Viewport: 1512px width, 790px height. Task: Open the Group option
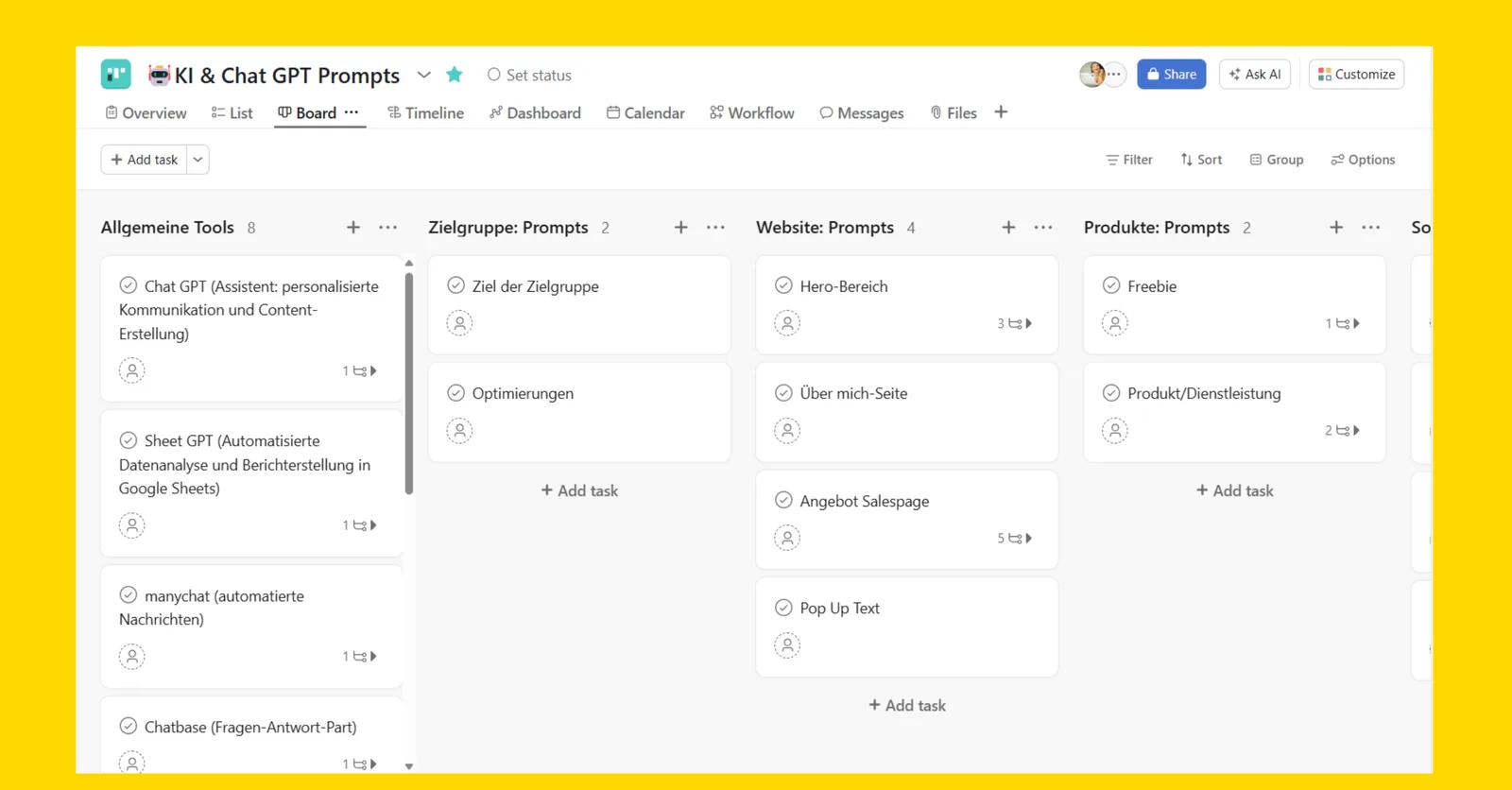coord(1276,160)
